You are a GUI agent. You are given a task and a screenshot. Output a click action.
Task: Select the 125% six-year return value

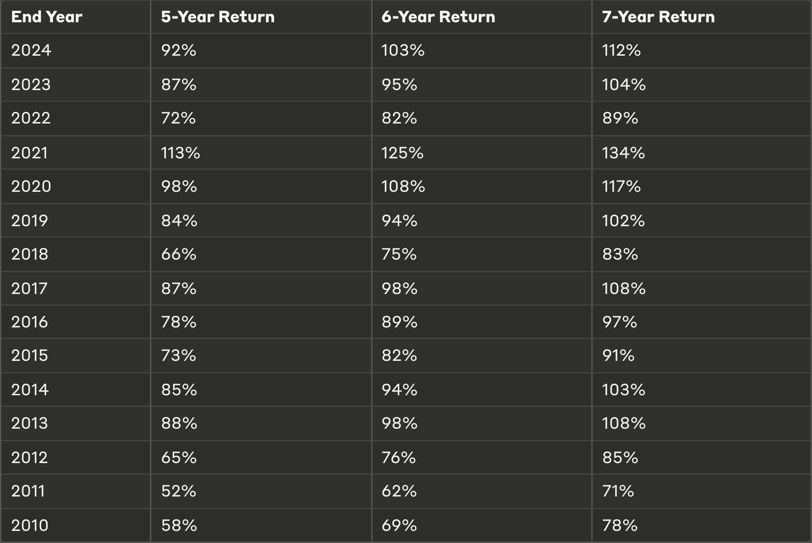(x=402, y=153)
